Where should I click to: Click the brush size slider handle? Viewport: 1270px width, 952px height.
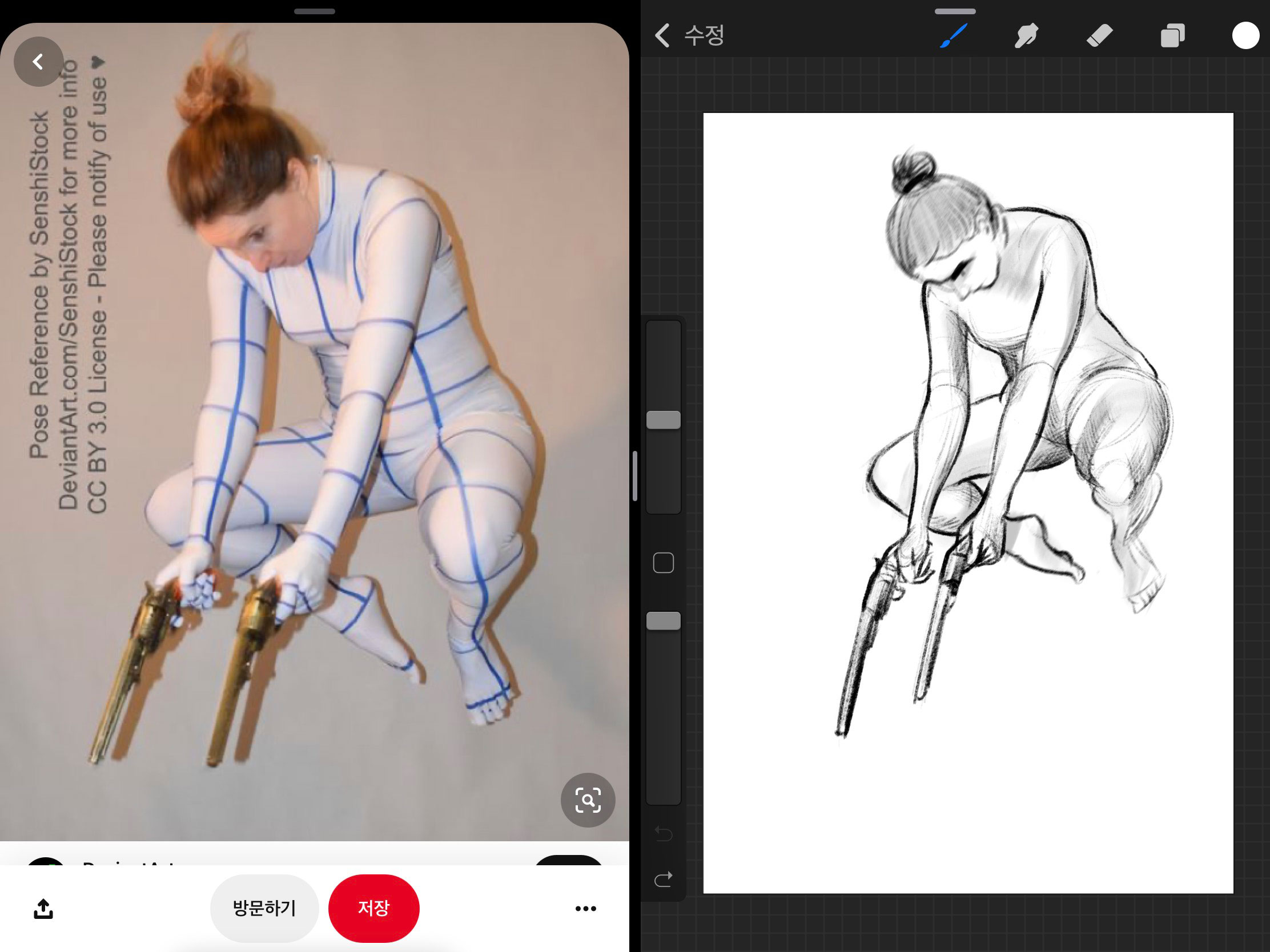point(663,420)
